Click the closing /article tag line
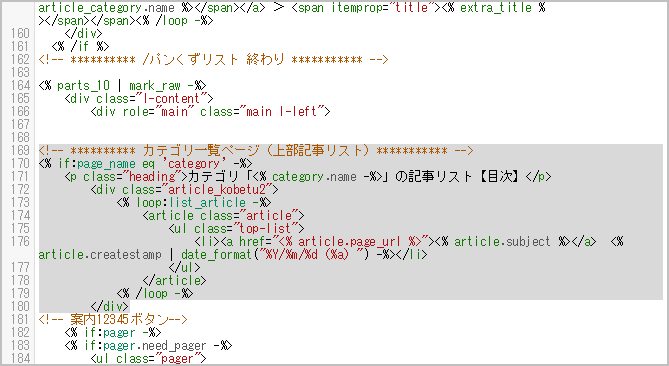 pyautogui.click(x=175, y=281)
